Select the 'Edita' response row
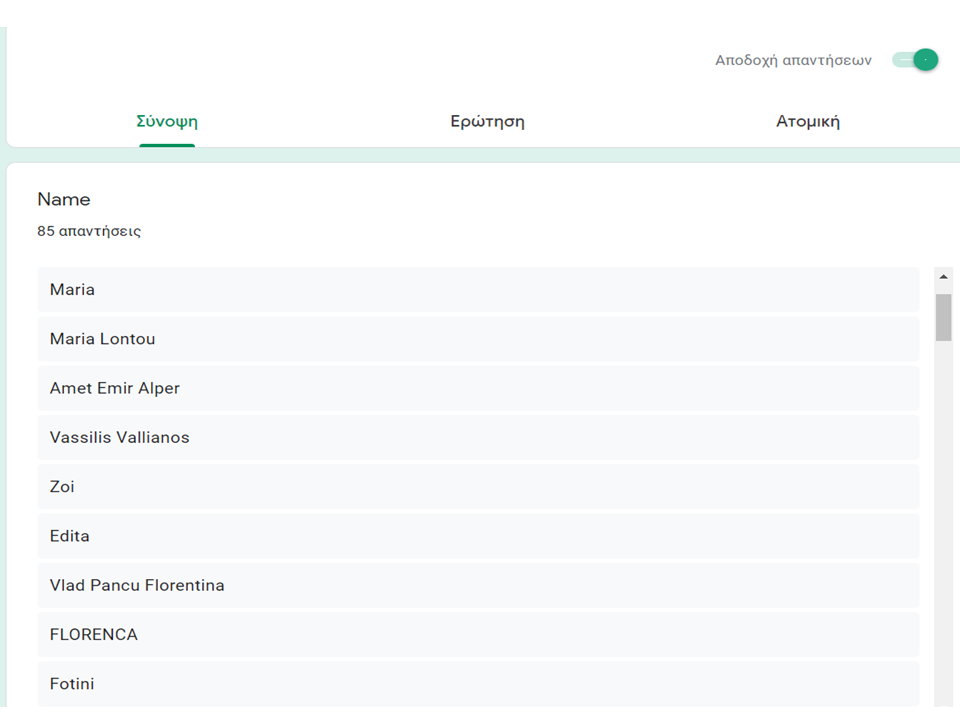This screenshot has height=720, width=960. click(x=478, y=536)
